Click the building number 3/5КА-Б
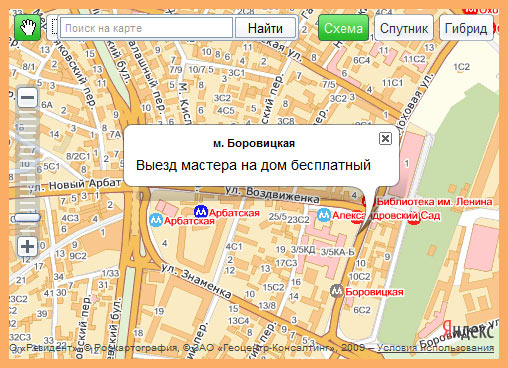 point(337,252)
